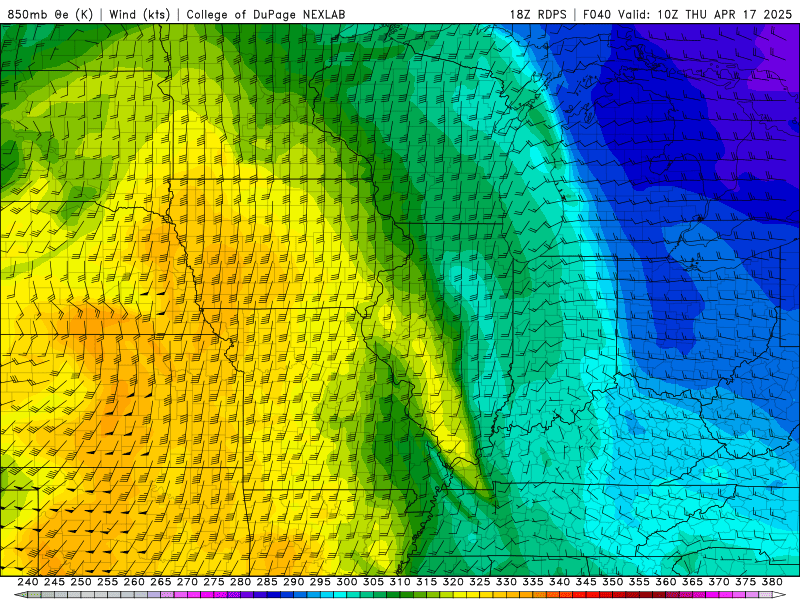Click the 'Wind (kts)' header label
This screenshot has width=800, height=600.
coord(139,14)
